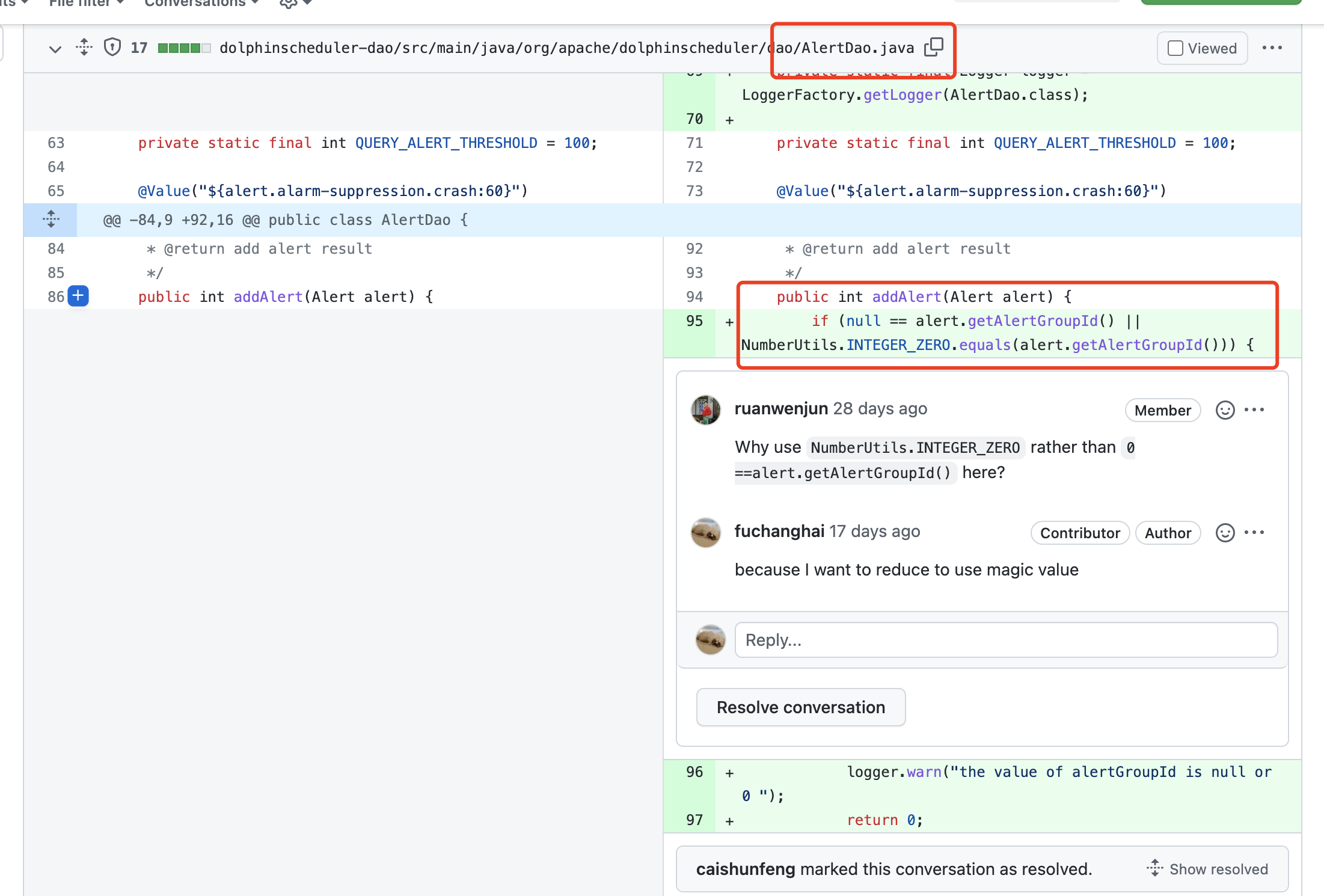The width and height of the screenshot is (1324, 896).
Task: Add emoji reaction to ruanwenjun's comment
Action: 1224,410
